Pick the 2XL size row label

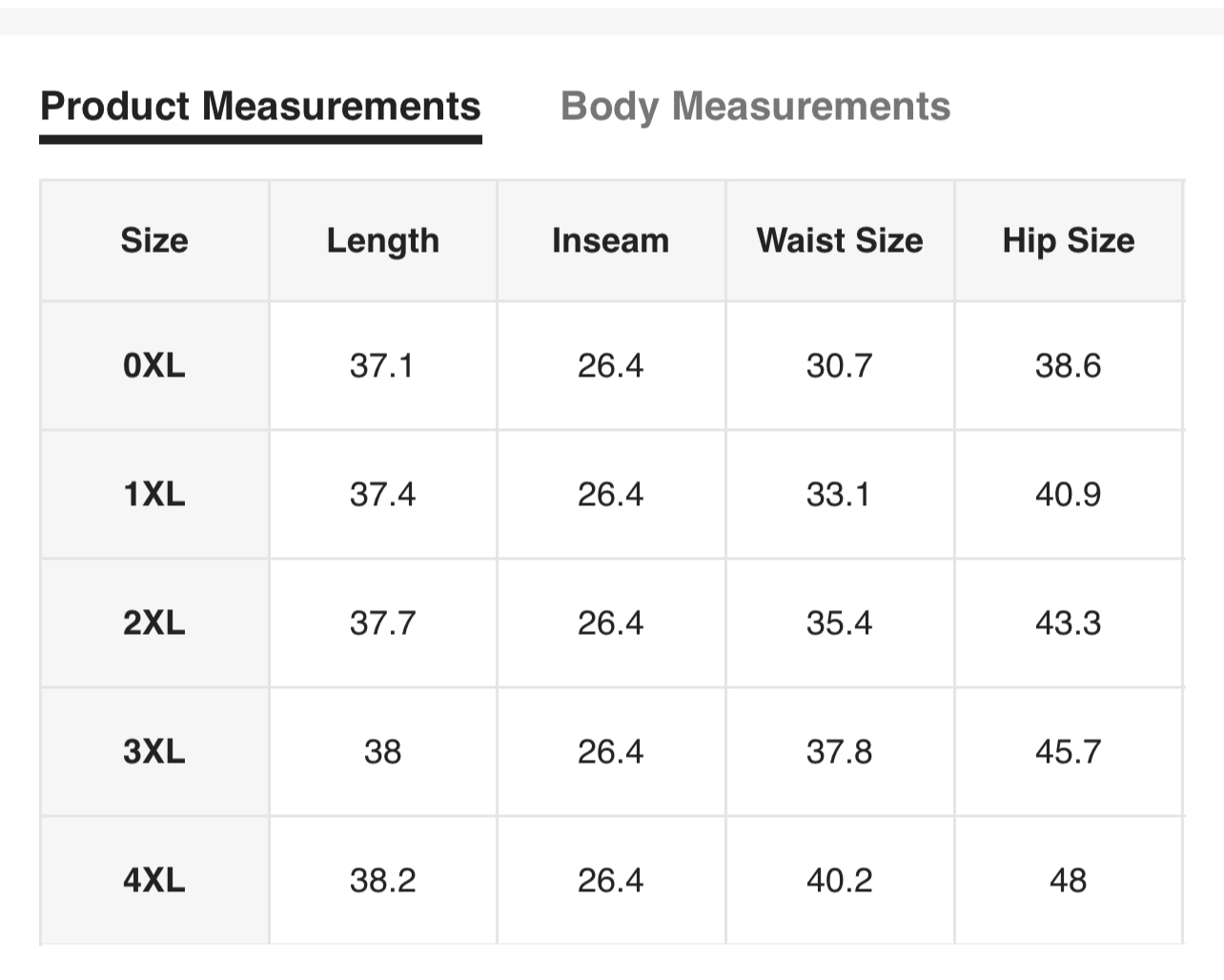[x=154, y=623]
